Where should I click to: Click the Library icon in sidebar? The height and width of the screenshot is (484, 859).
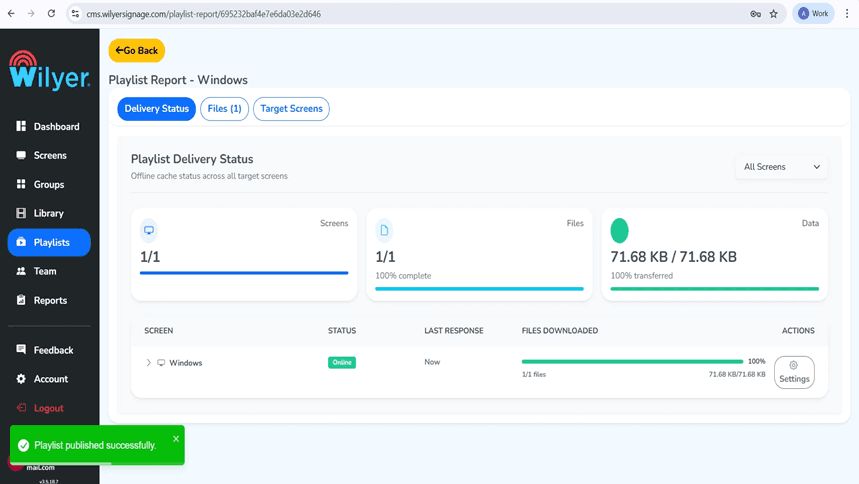coord(21,213)
